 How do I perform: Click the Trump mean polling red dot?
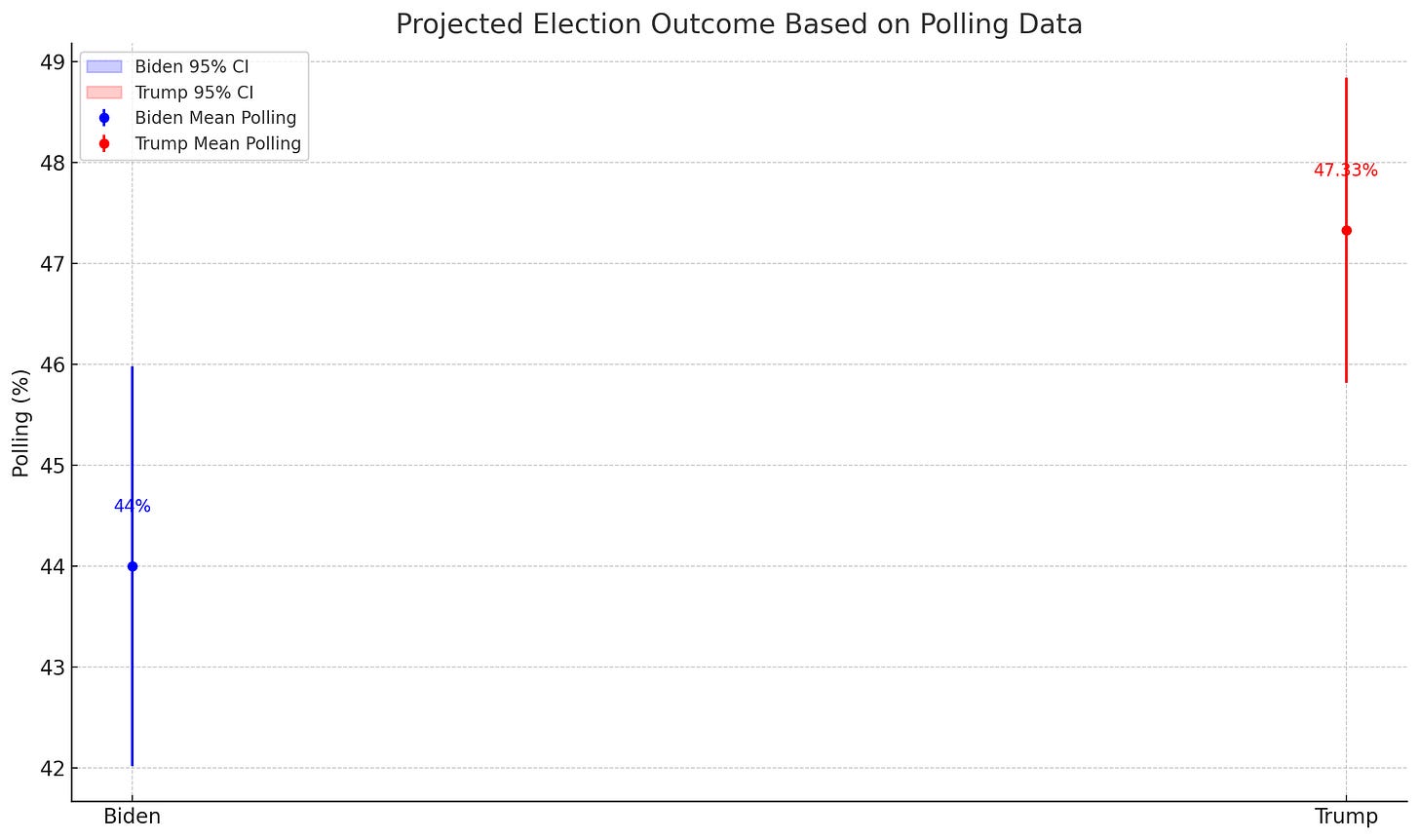(1346, 231)
